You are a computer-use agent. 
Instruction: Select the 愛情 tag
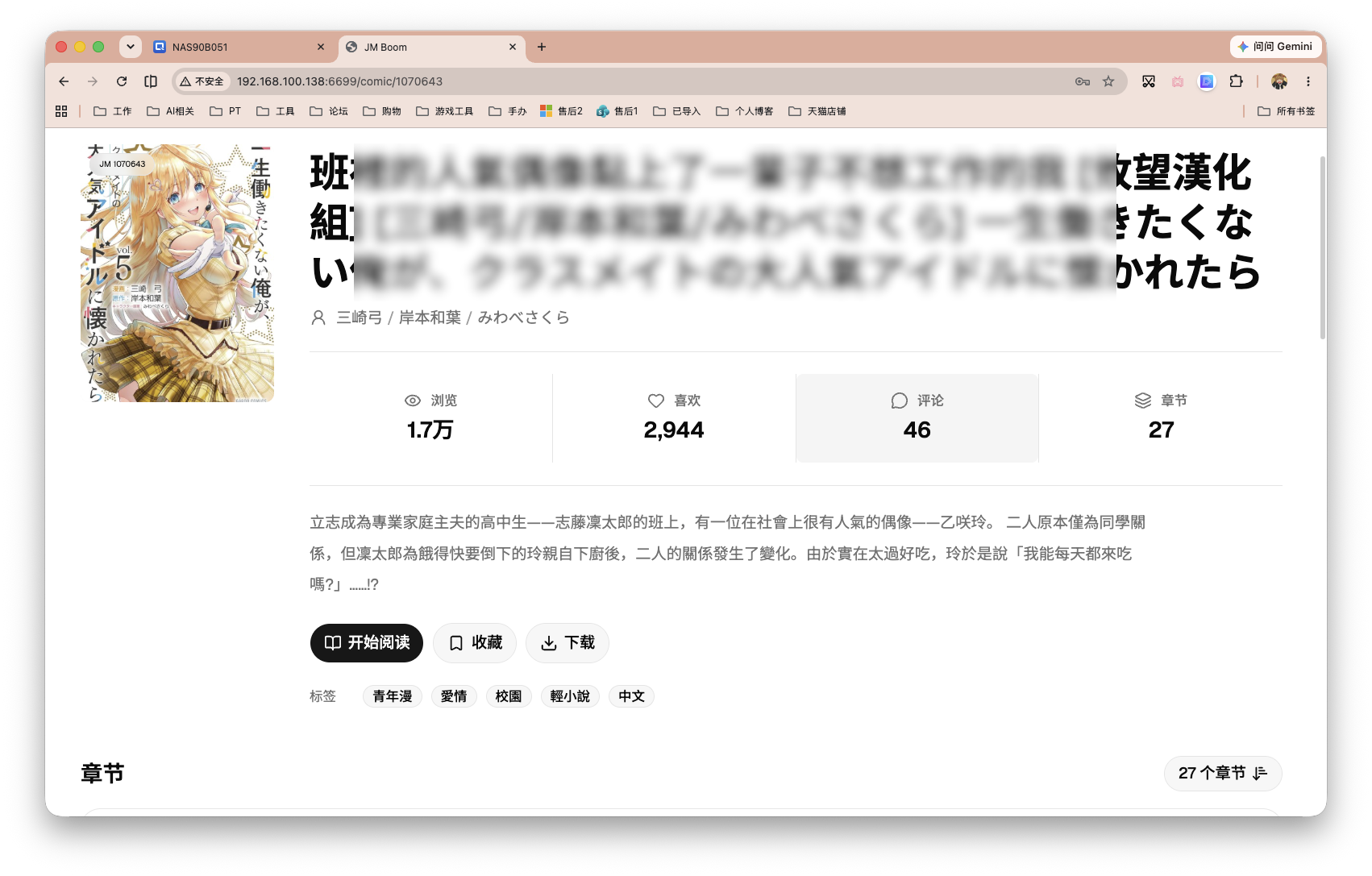pyautogui.click(x=454, y=696)
